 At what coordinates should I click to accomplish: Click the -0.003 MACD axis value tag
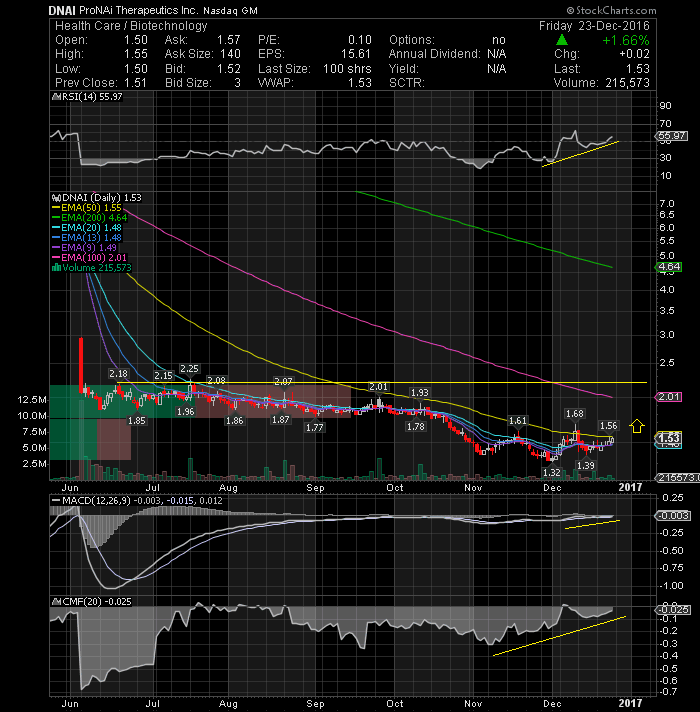674,516
